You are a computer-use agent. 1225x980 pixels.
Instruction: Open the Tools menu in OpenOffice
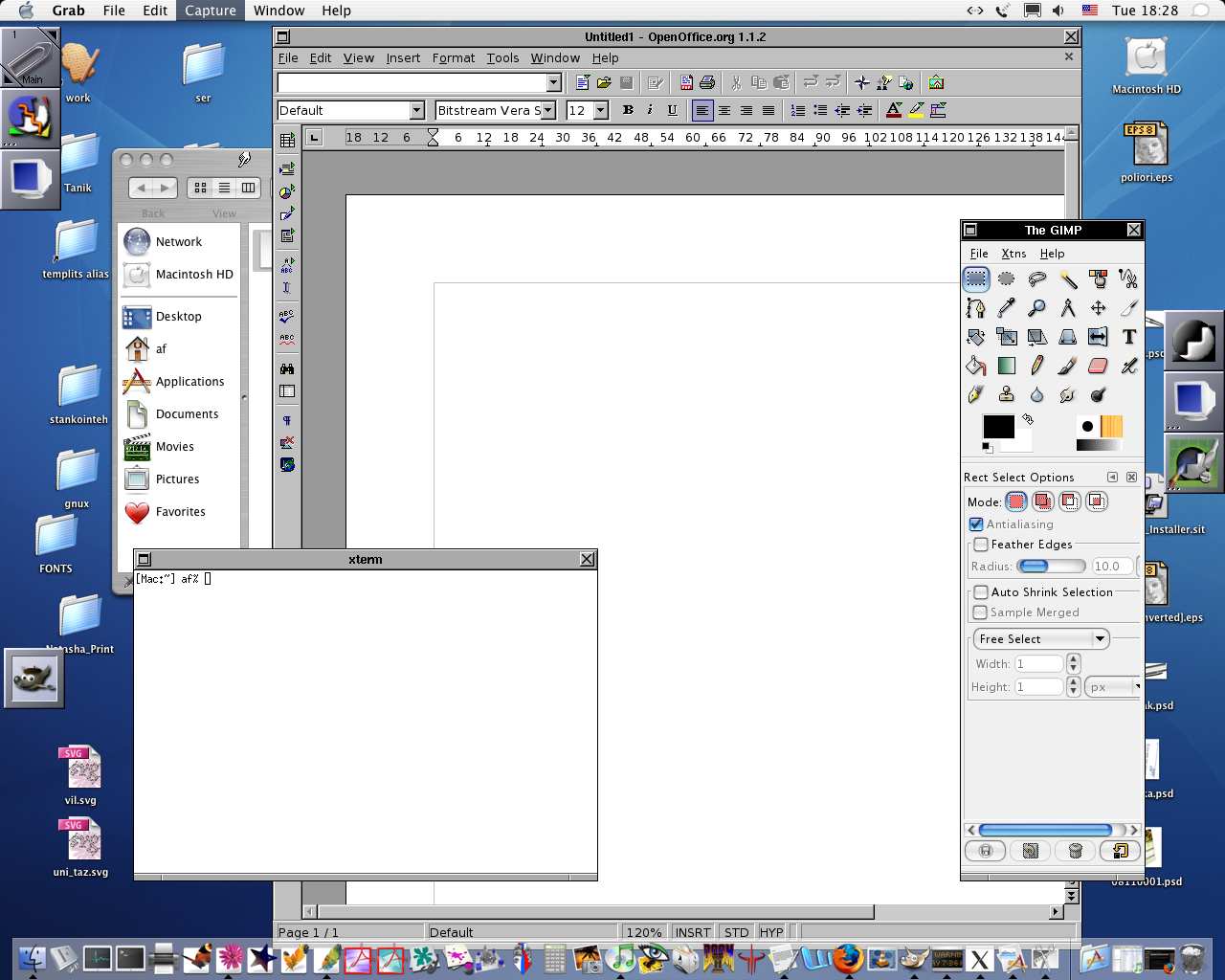tap(502, 58)
